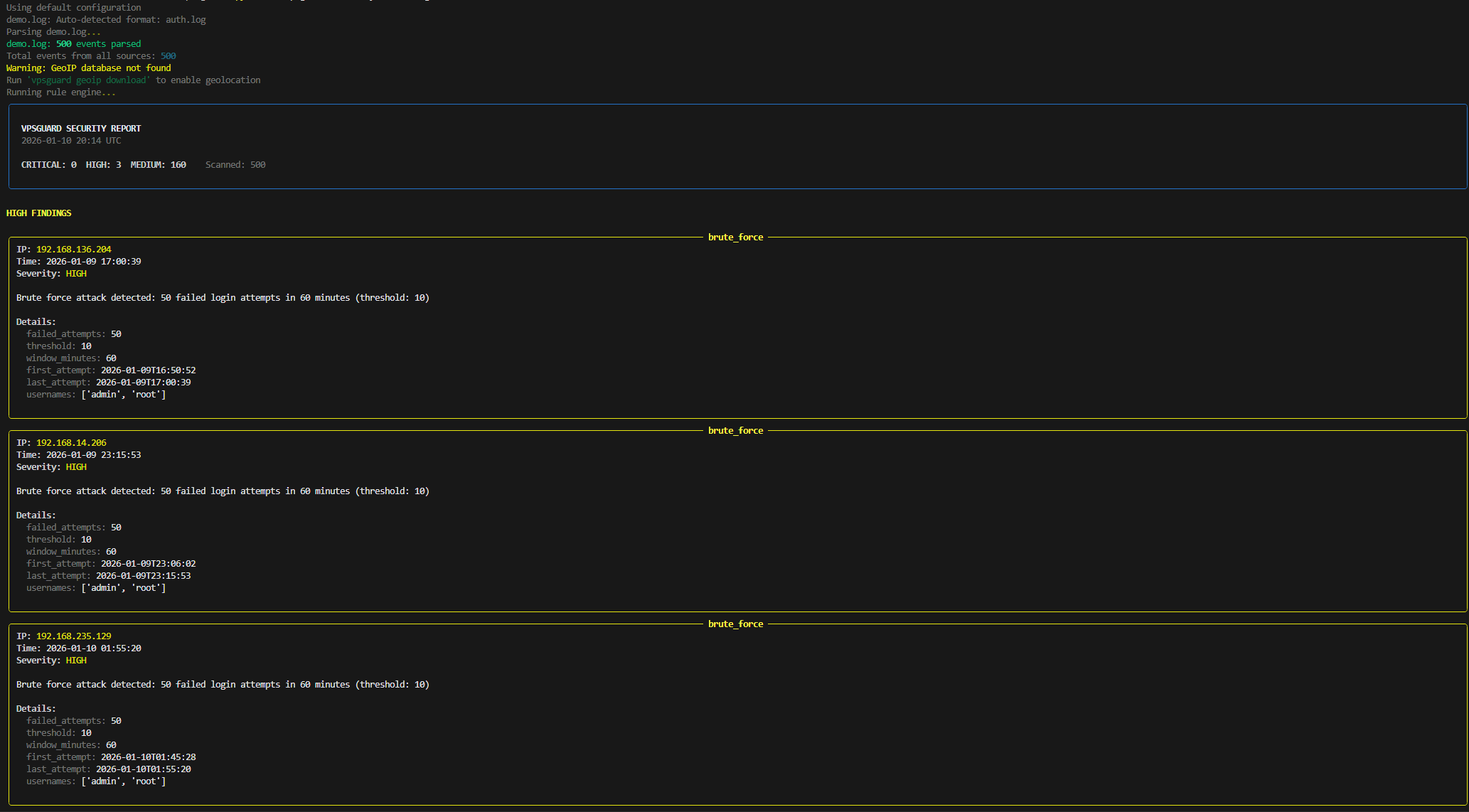This screenshot has height=812, width=1469.
Task: Click IP address 192.168.136.204
Action: 73,250
